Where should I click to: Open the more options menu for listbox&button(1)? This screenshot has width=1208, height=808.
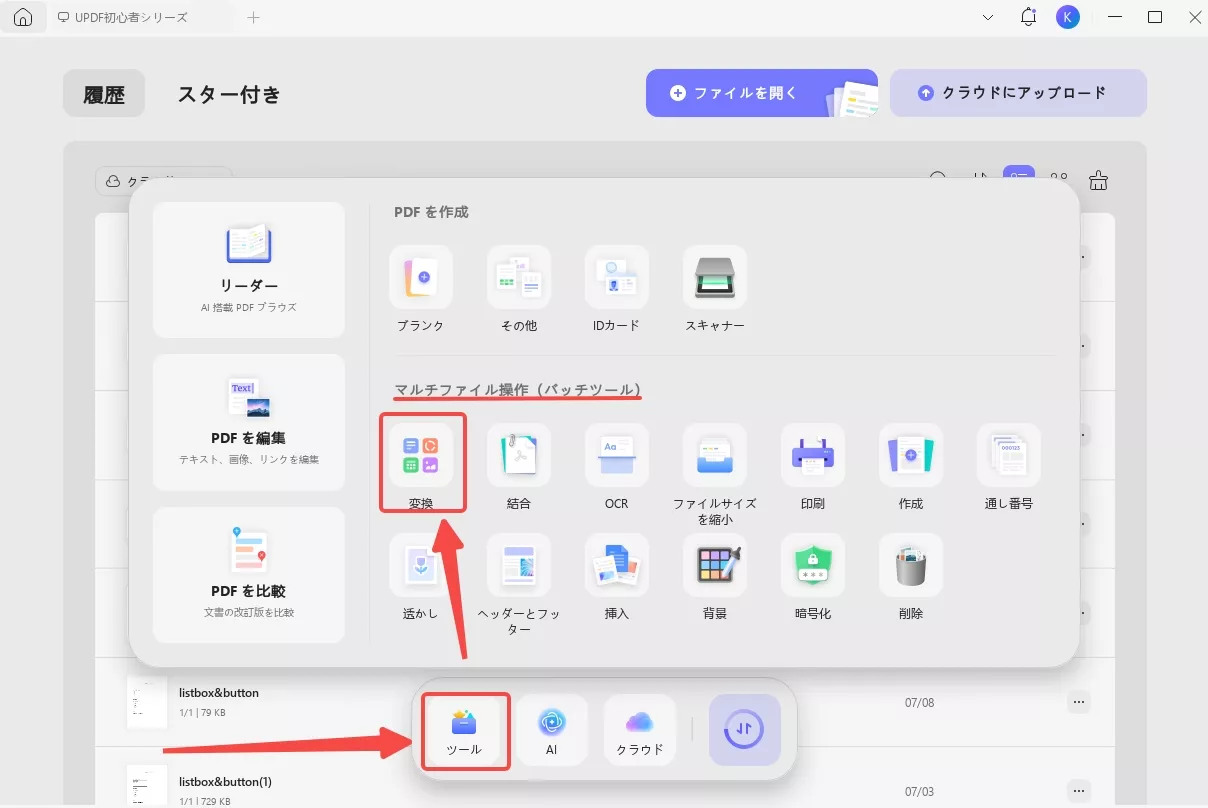(1079, 790)
